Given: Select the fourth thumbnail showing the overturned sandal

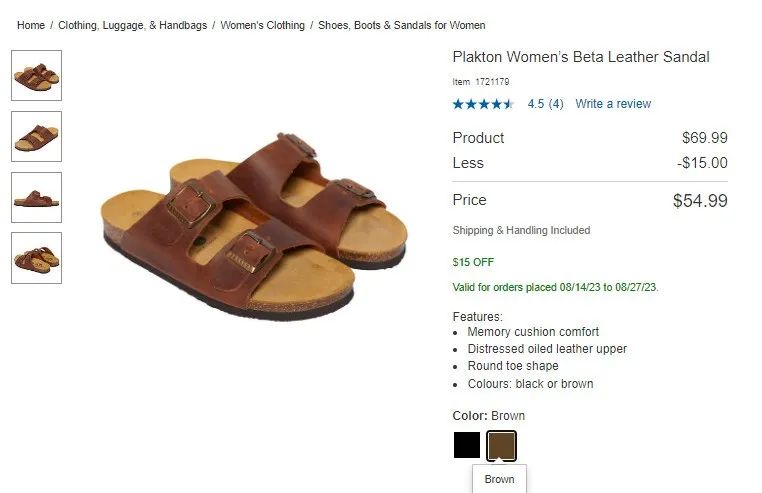Looking at the screenshot, I should (36, 258).
